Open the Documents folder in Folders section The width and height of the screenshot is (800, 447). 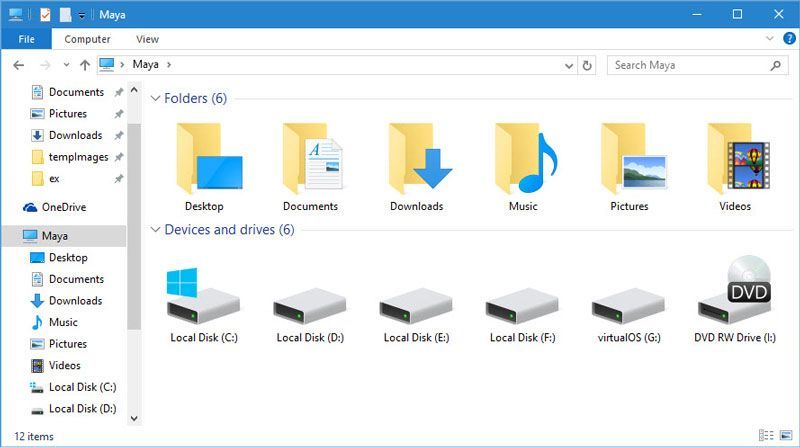tap(312, 158)
